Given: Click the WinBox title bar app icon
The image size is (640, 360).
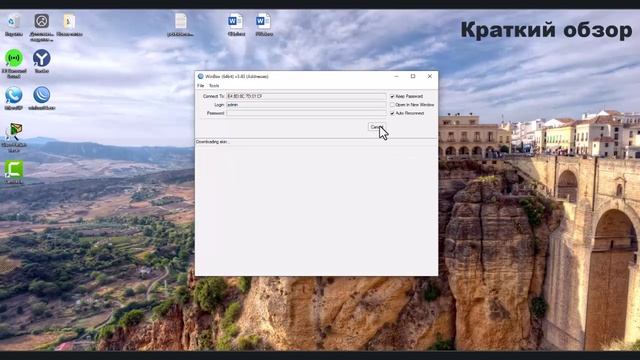Looking at the screenshot, I should pos(200,76).
